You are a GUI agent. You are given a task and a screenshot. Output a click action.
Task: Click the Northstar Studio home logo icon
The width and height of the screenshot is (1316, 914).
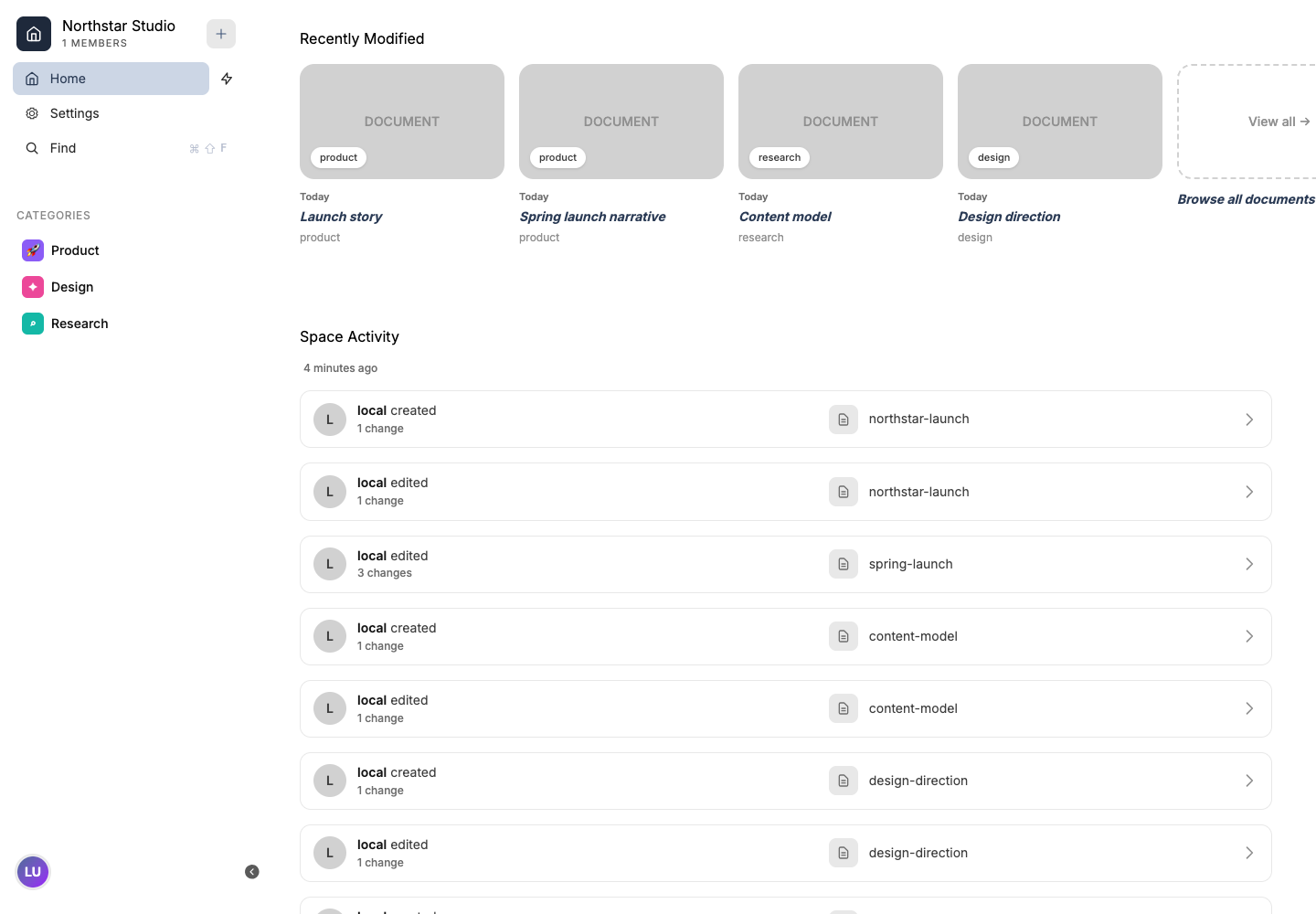coord(34,34)
